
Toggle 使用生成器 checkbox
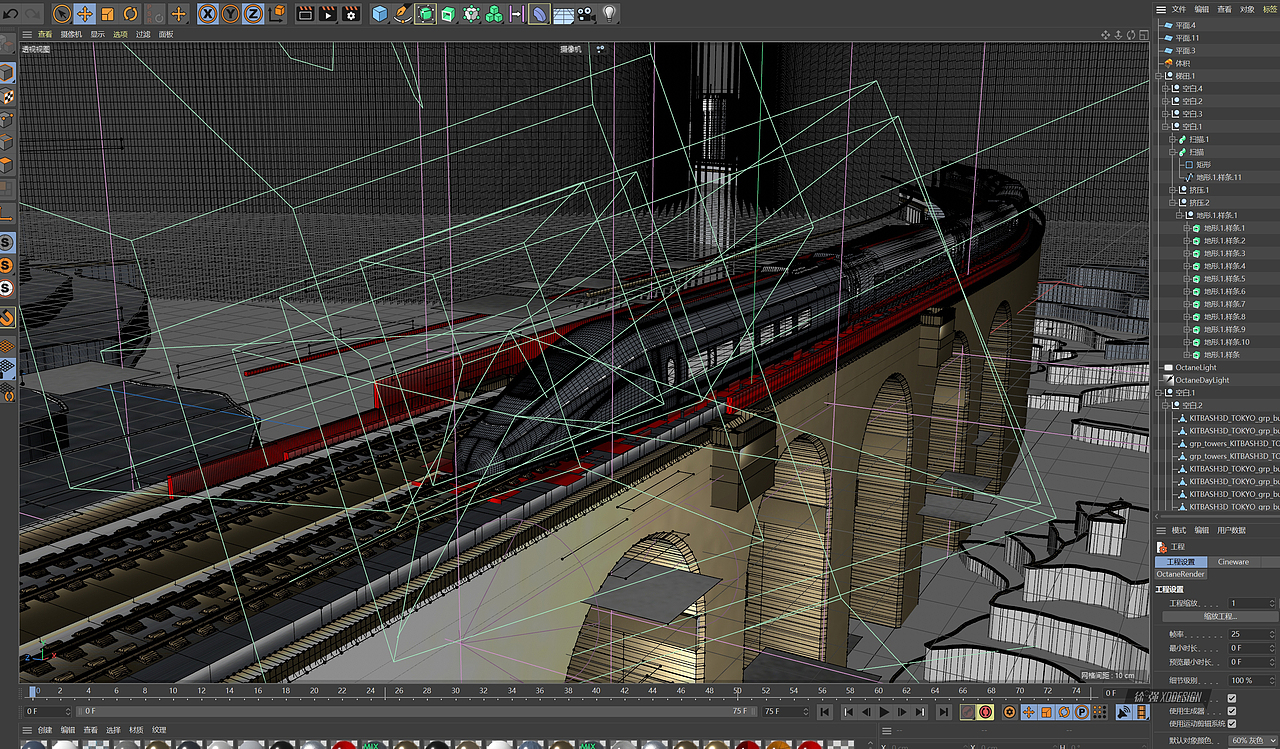coord(1232,711)
